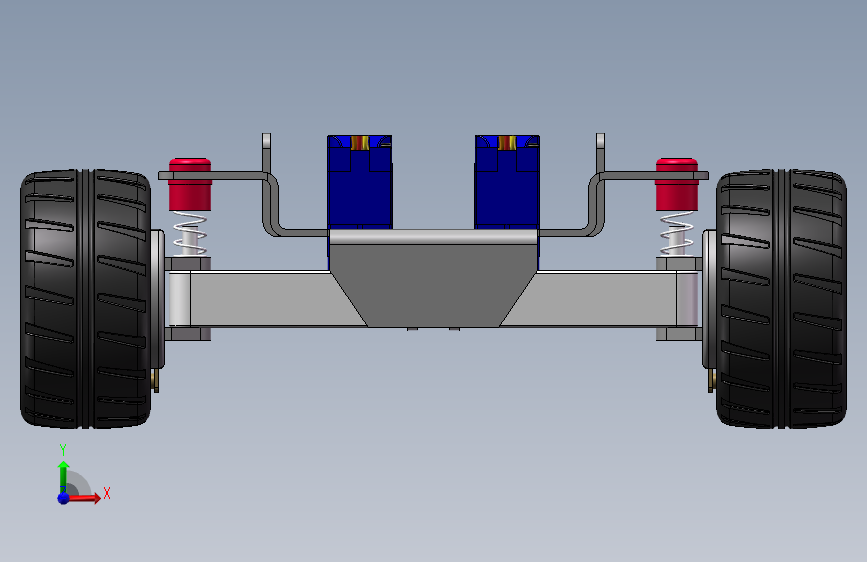867x562 pixels.
Task: Select the left coil spring
Action: 190,234
